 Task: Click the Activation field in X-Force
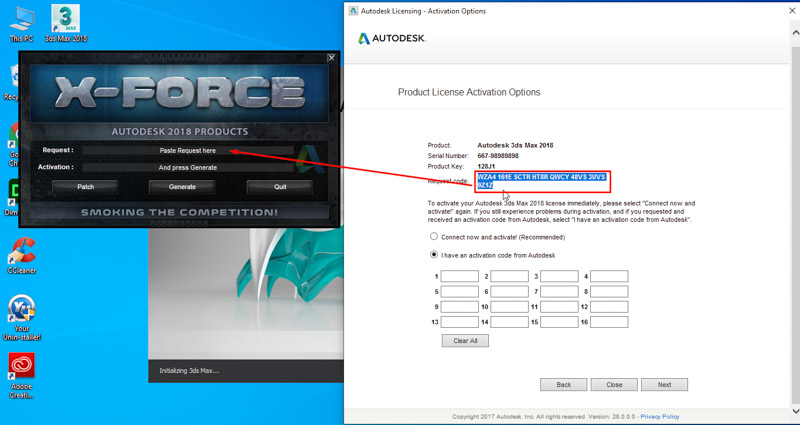pyautogui.click(x=188, y=167)
